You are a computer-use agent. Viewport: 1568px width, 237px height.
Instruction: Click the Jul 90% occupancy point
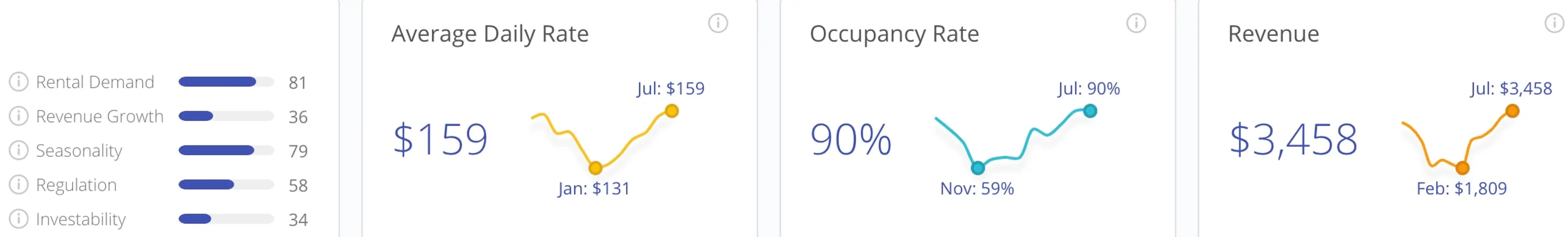1090,111
